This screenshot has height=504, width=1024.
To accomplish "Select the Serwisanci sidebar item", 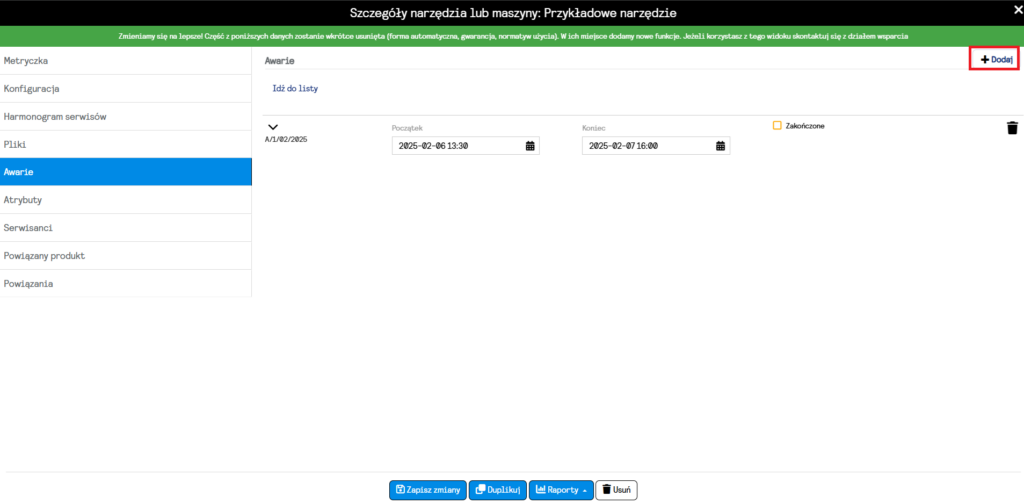I will (x=125, y=228).
